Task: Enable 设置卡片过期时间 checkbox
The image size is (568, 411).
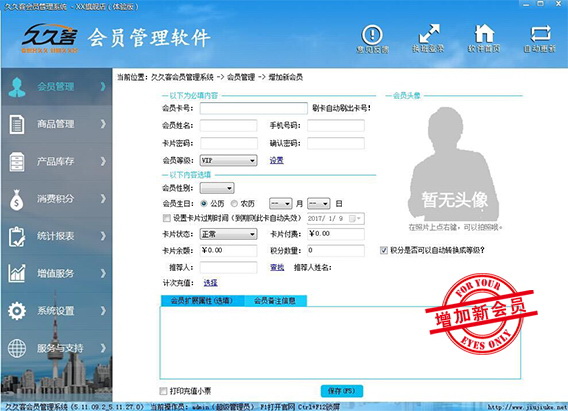Action: 167,218
